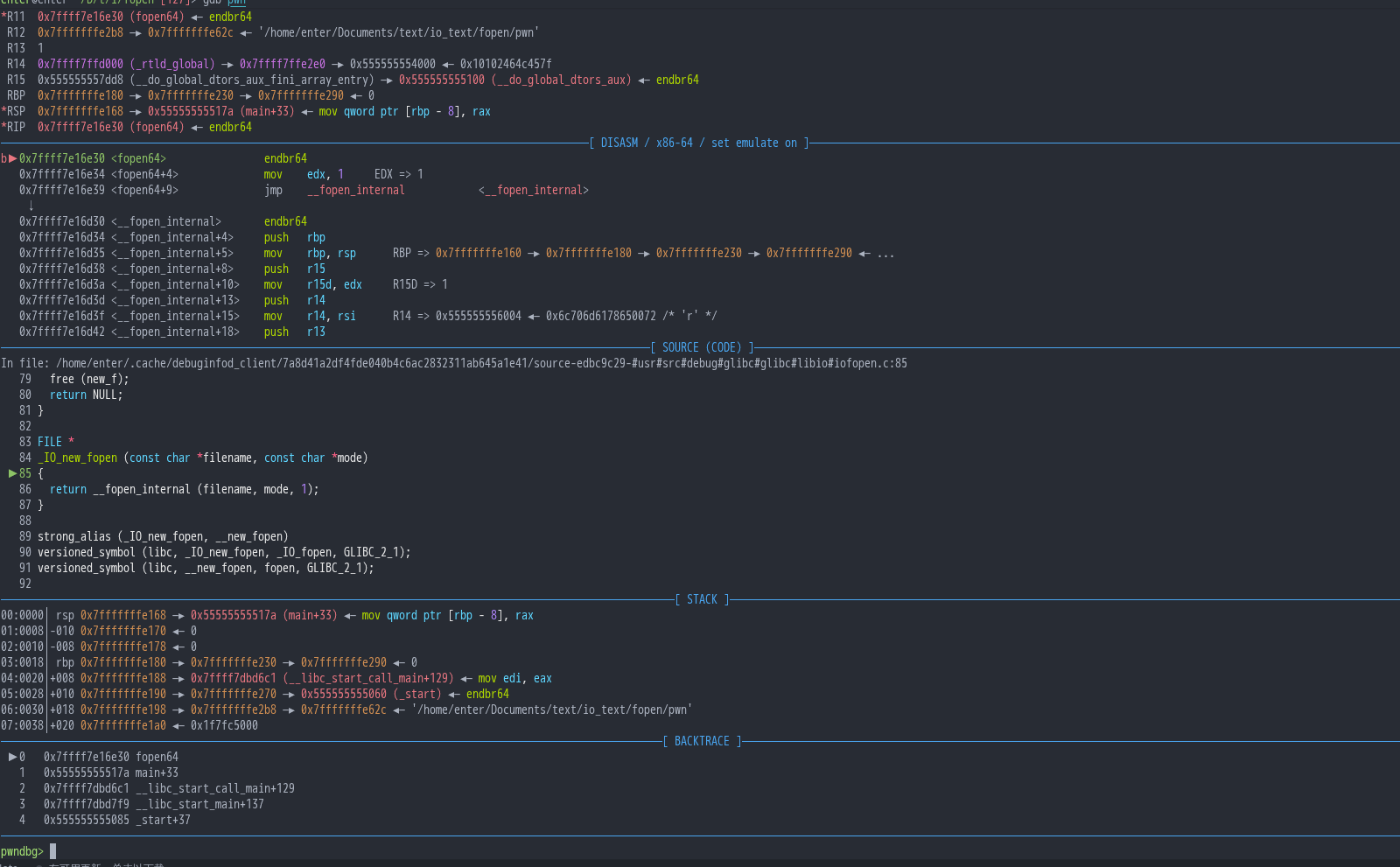The width and height of the screenshot is (1400, 867).
Task: Click the source file path ending in iofopen.c:85
Action: pyautogui.click(x=481, y=363)
